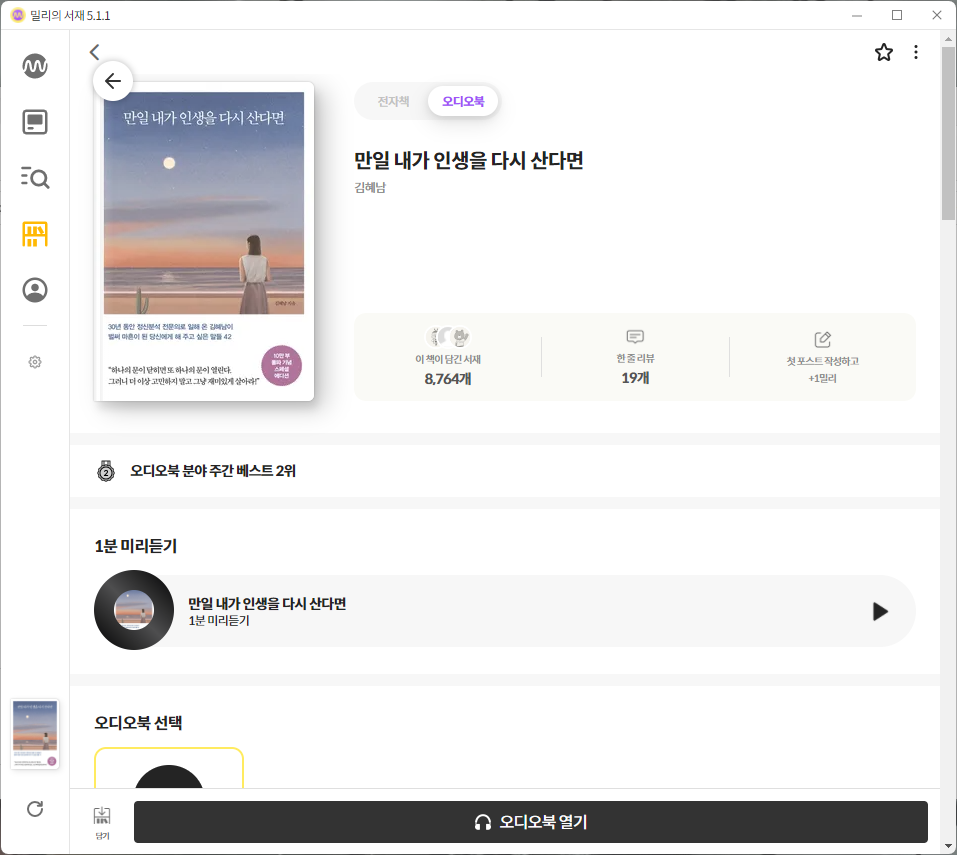Play the 1분 미리듣기 preview

879,611
